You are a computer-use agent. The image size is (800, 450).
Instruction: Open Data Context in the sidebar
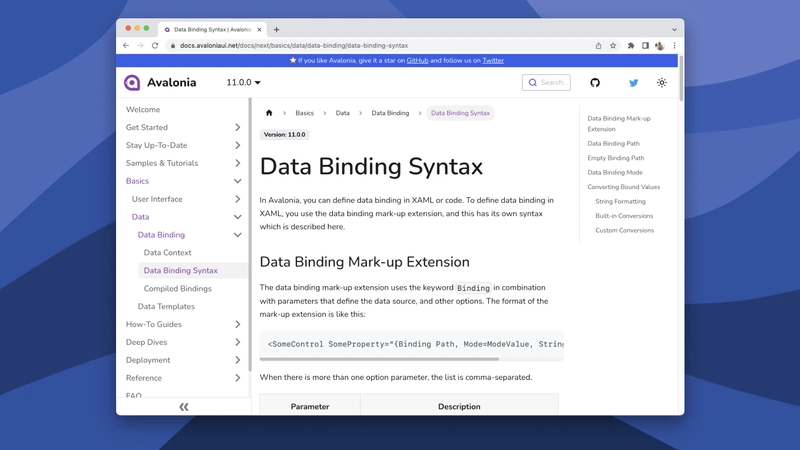click(x=167, y=253)
